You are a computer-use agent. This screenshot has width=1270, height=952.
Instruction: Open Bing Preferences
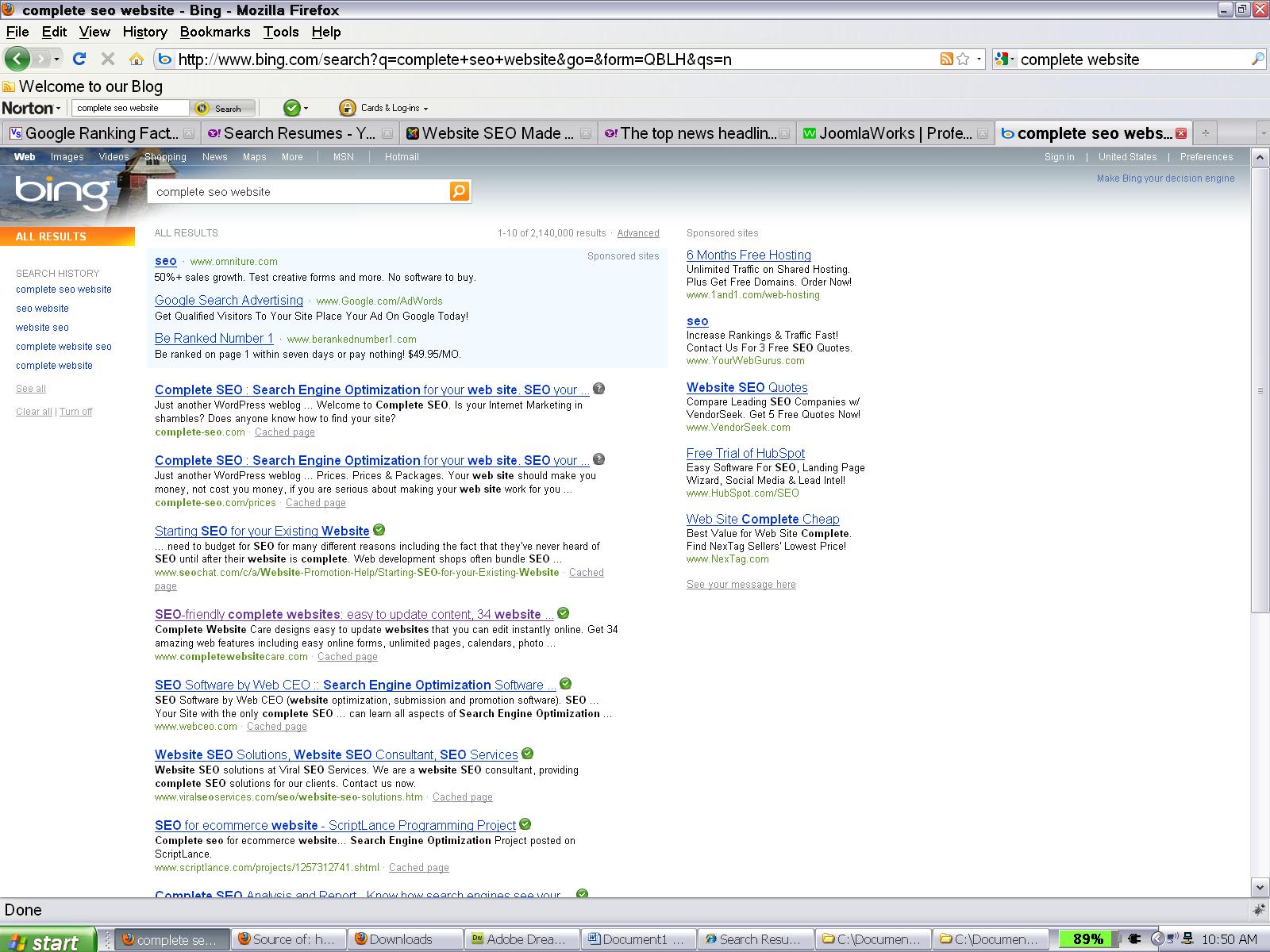pos(1206,157)
